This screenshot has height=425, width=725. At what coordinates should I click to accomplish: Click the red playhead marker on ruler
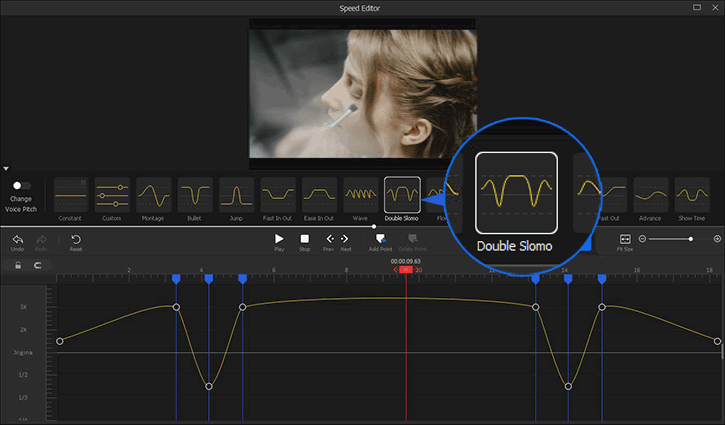(x=406, y=269)
